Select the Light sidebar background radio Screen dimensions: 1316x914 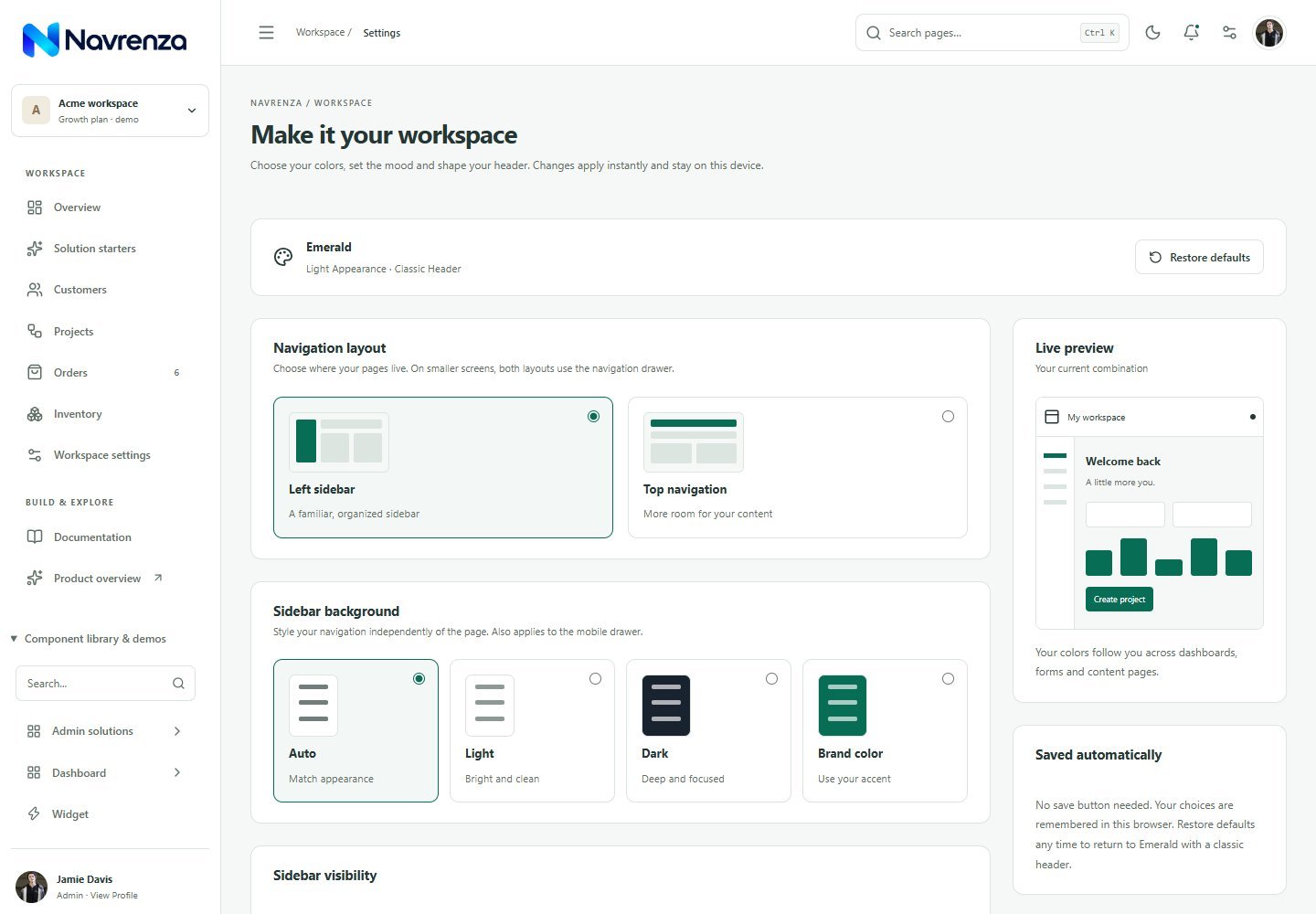[595, 678]
